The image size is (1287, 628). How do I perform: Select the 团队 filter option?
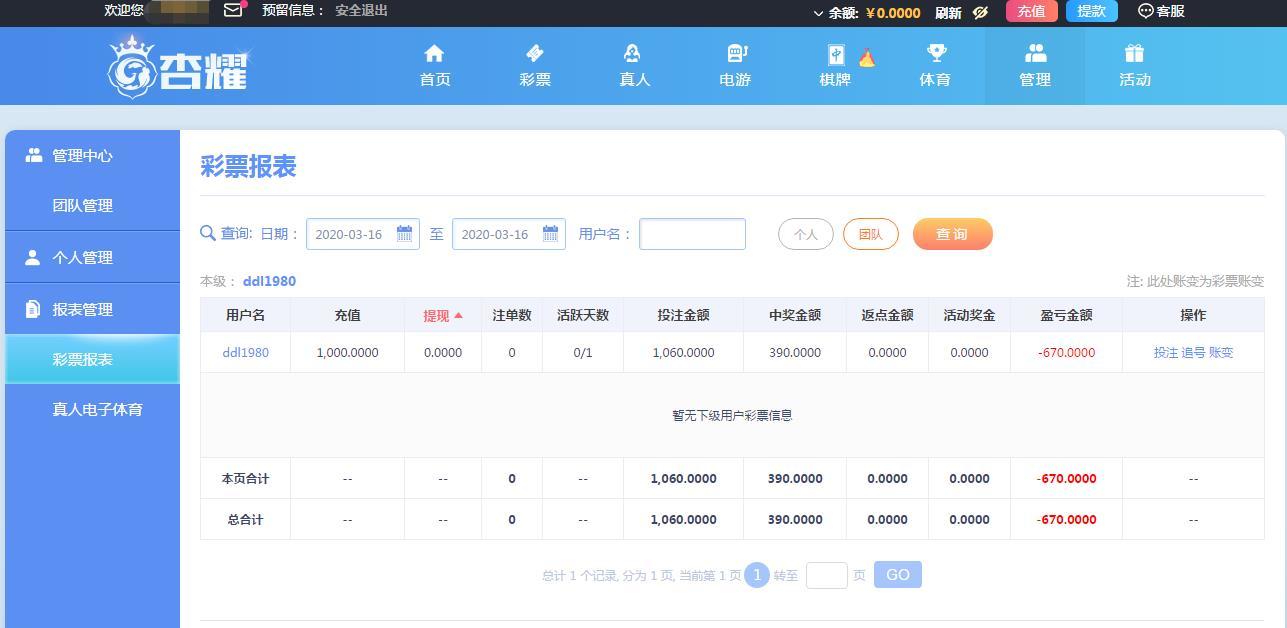tap(870, 234)
